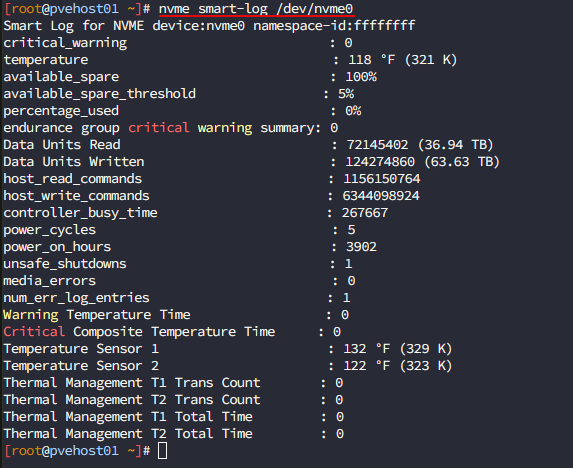Click controller_busy_time value 267667

tap(365, 213)
